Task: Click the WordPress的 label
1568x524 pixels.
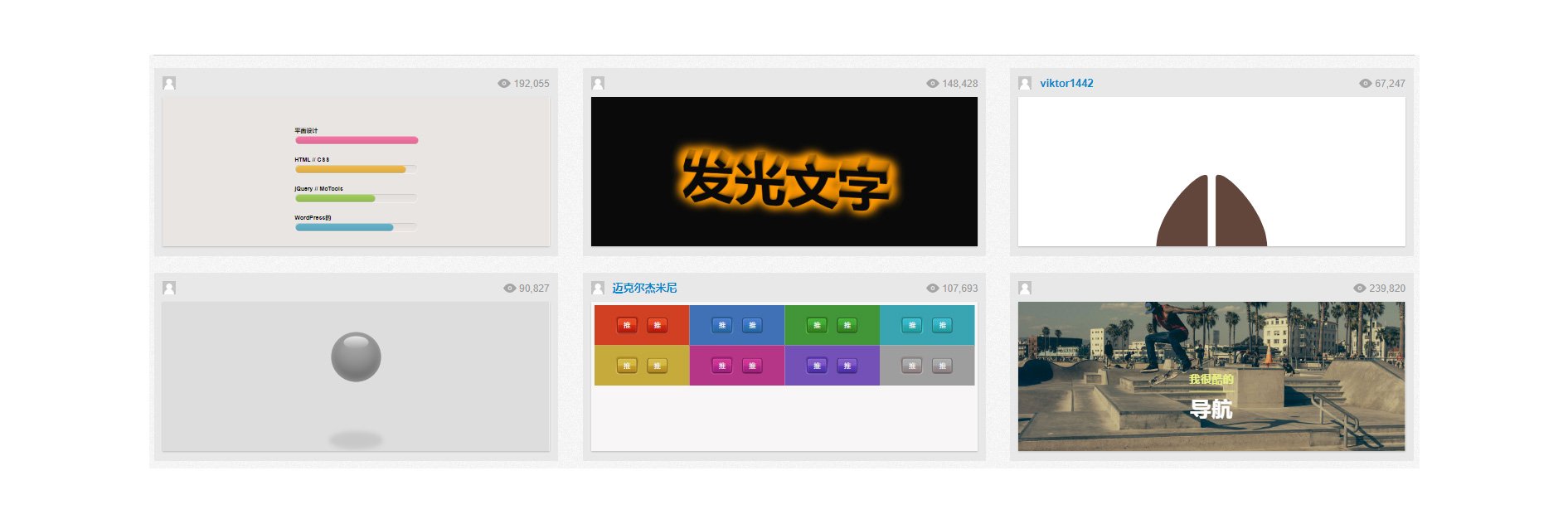Action: (x=313, y=218)
